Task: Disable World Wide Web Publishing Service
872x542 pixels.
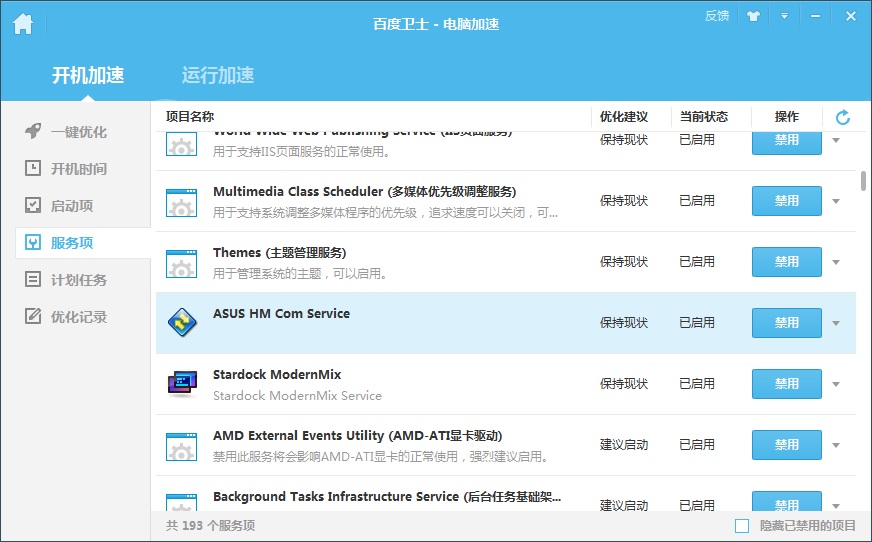Action: [x=786, y=143]
